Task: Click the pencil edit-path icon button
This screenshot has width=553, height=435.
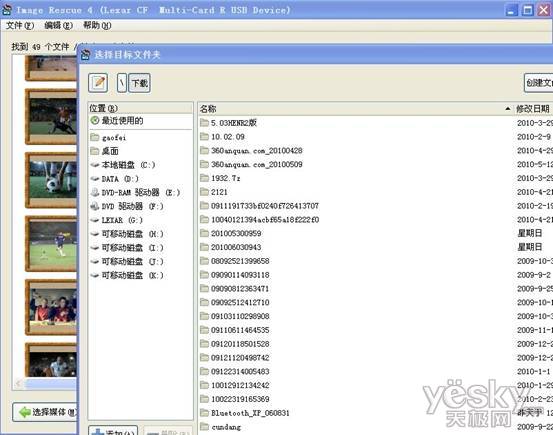Action: (98, 83)
